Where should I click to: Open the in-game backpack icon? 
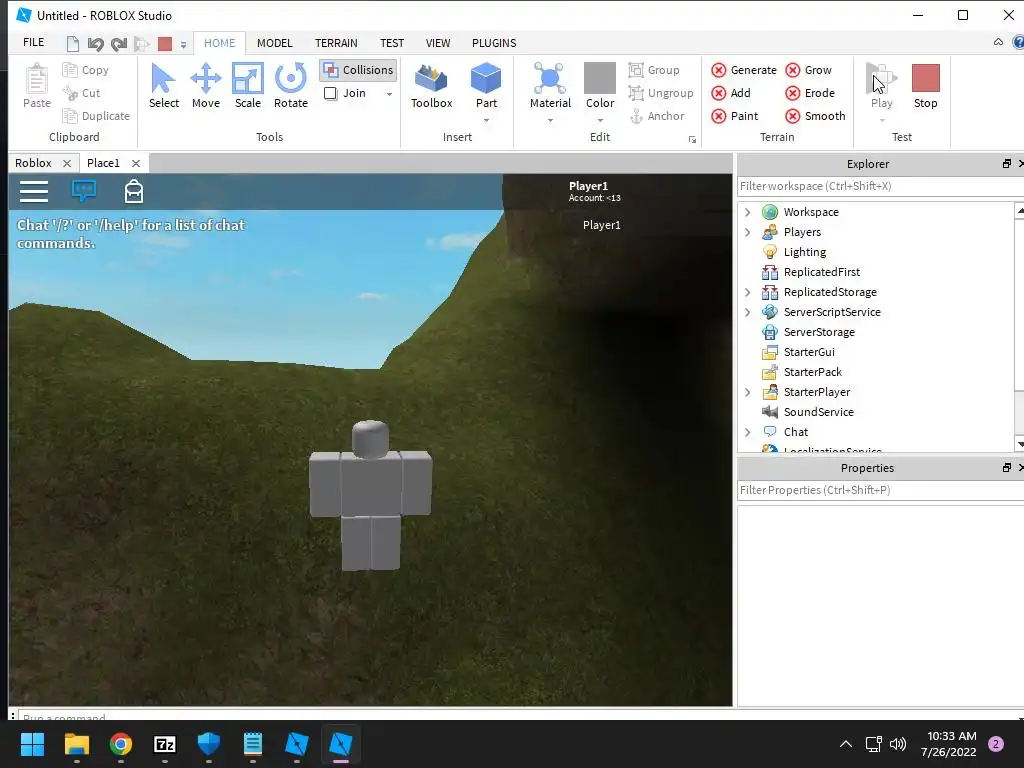pyautogui.click(x=134, y=191)
